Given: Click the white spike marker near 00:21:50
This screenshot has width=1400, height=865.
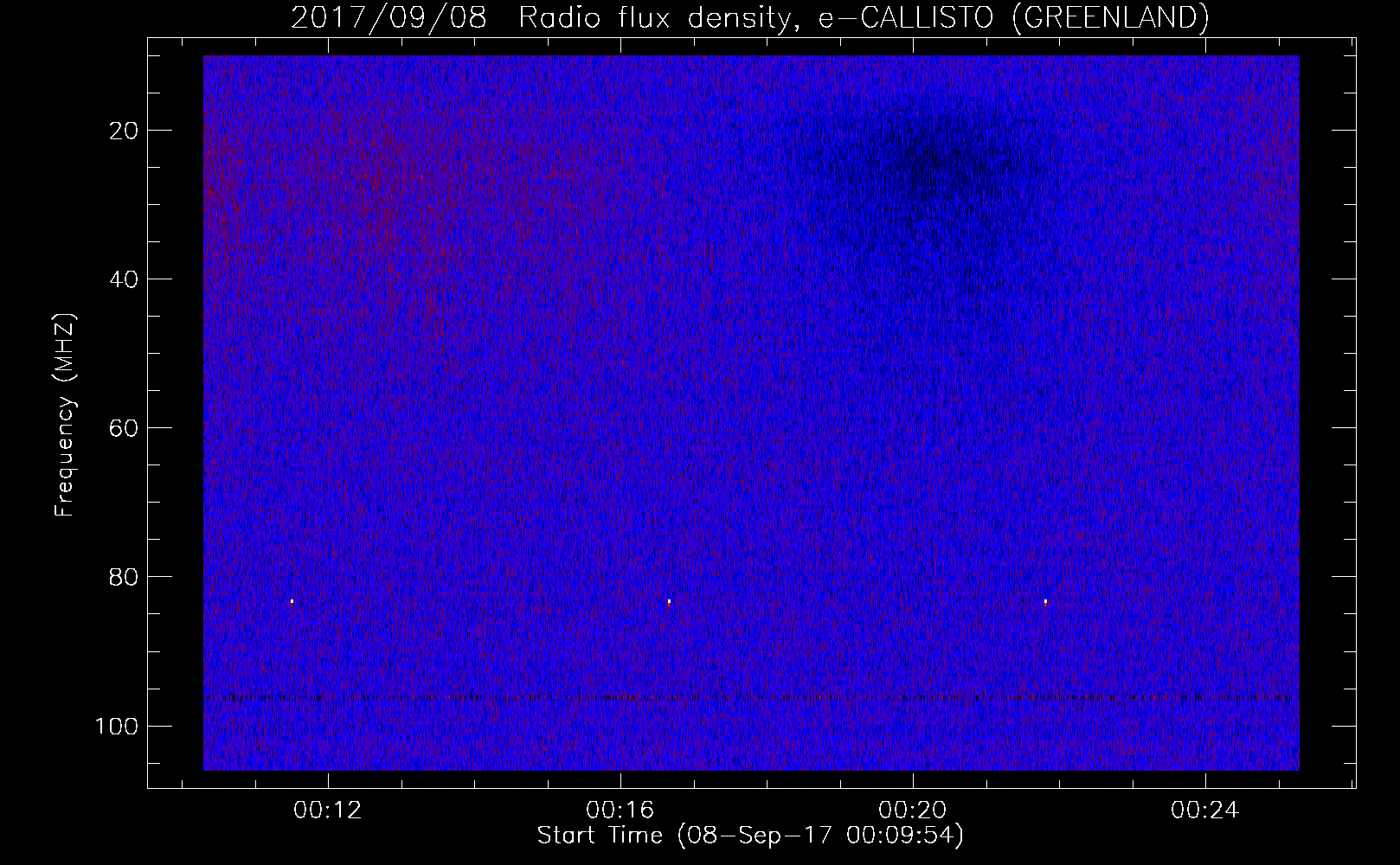Looking at the screenshot, I should click(x=1045, y=601).
